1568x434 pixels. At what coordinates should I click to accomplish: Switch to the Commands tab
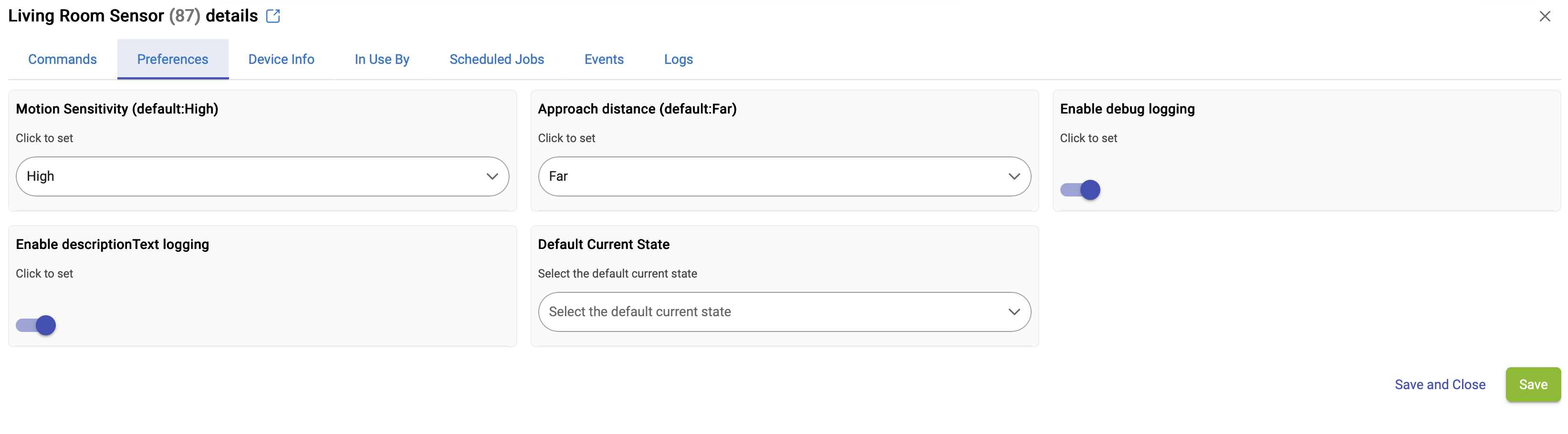[62, 59]
